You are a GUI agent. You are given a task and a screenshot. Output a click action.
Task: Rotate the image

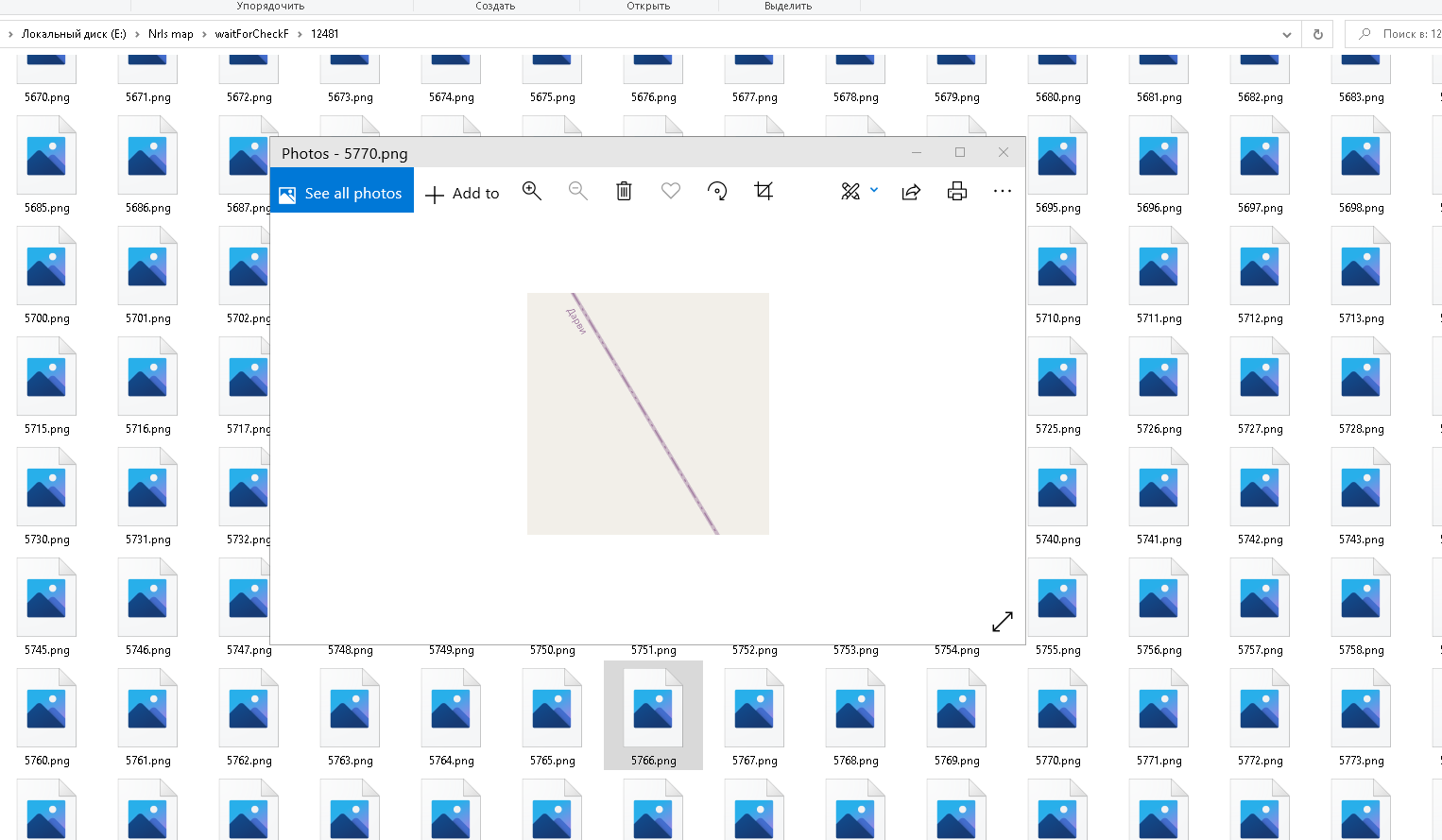(718, 191)
